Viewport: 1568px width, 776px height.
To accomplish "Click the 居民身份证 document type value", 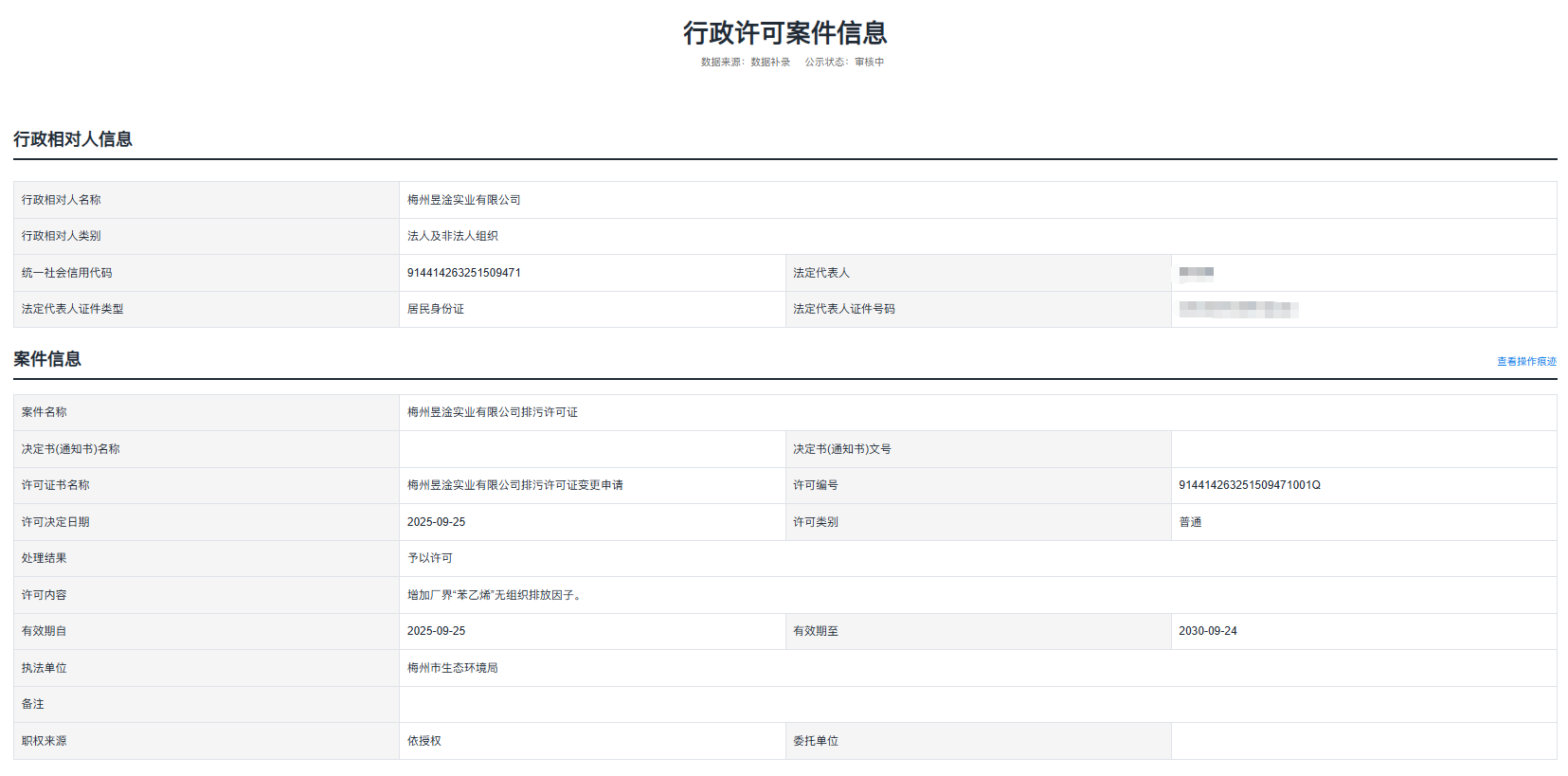I will point(435,309).
